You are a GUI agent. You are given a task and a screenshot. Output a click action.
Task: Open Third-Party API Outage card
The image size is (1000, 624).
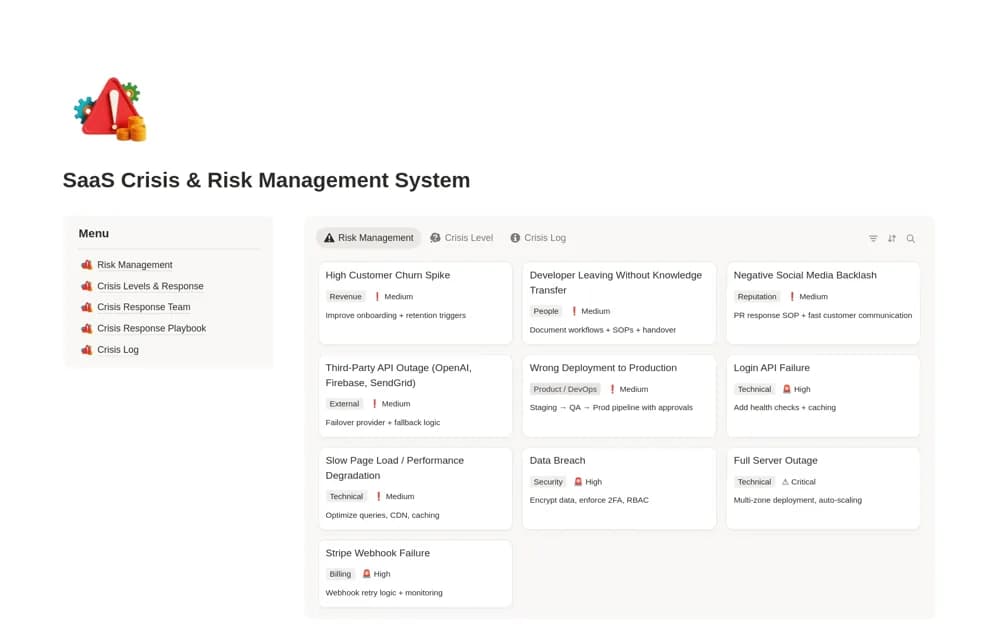(x=415, y=396)
